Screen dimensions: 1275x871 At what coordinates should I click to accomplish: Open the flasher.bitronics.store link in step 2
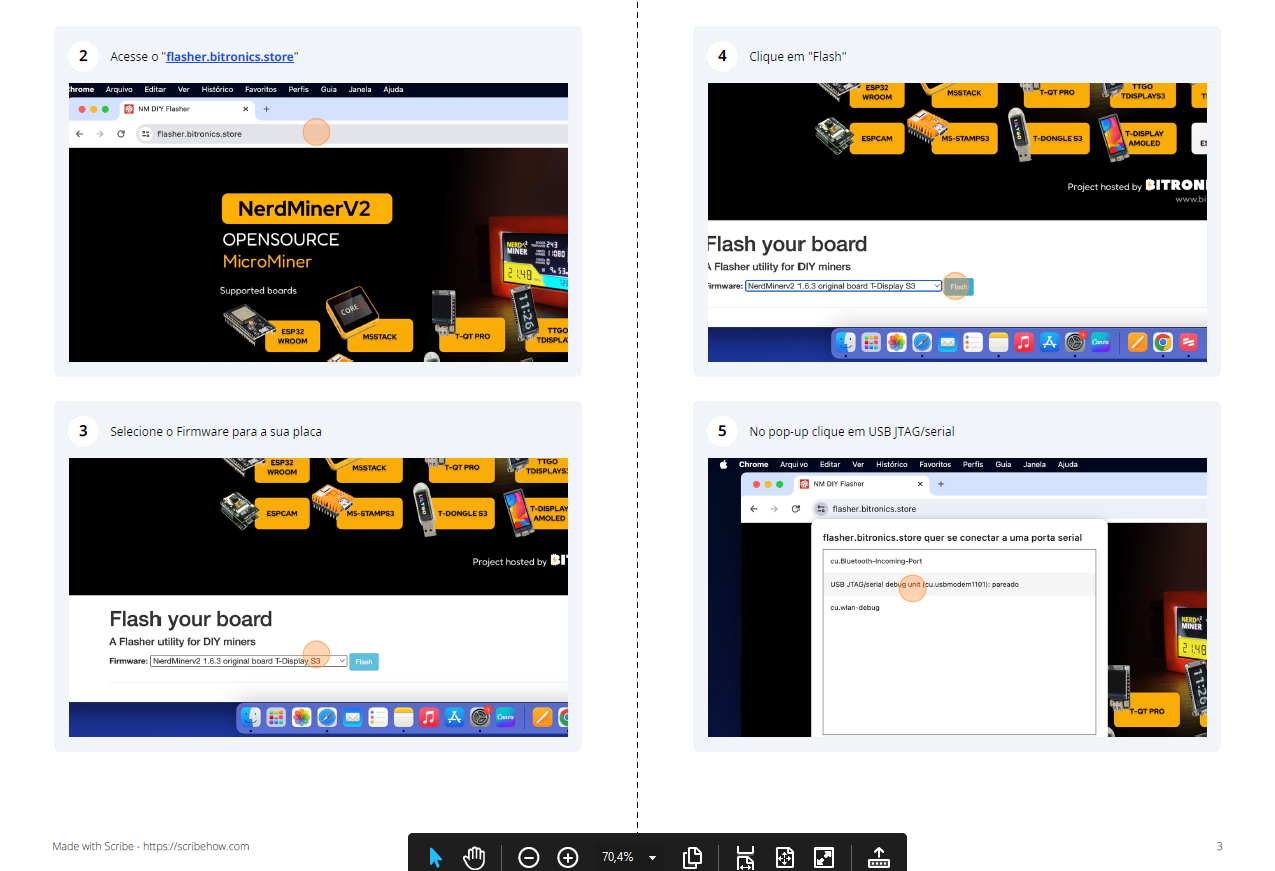tap(230, 57)
